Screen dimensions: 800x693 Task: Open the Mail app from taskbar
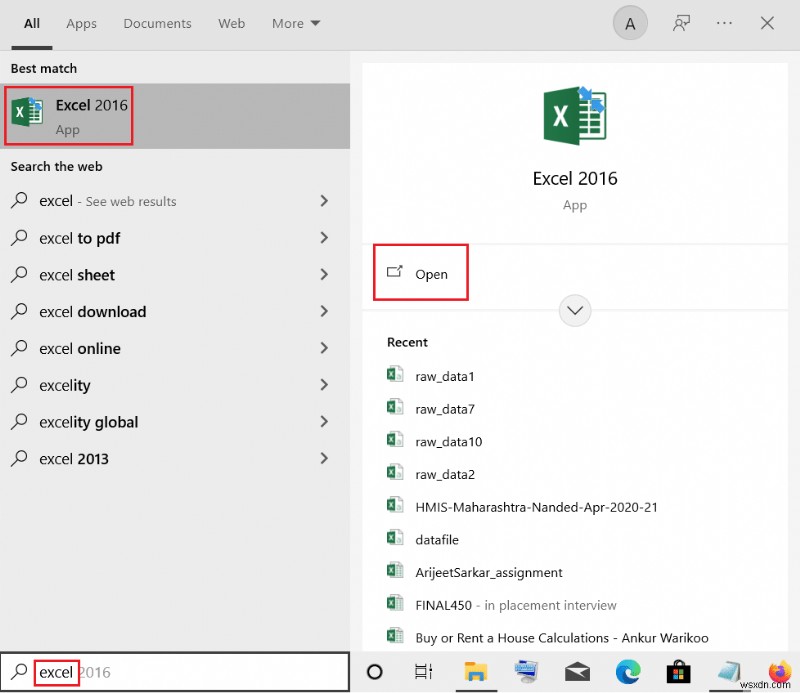578,672
